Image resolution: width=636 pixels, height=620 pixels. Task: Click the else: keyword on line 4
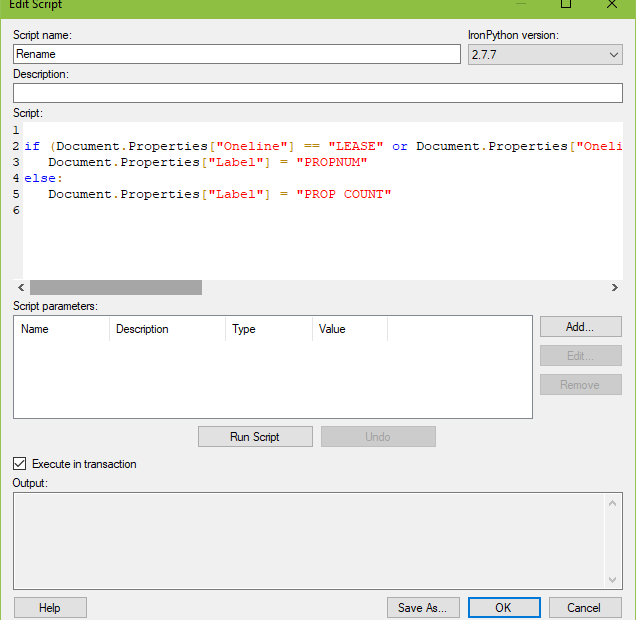pos(43,178)
